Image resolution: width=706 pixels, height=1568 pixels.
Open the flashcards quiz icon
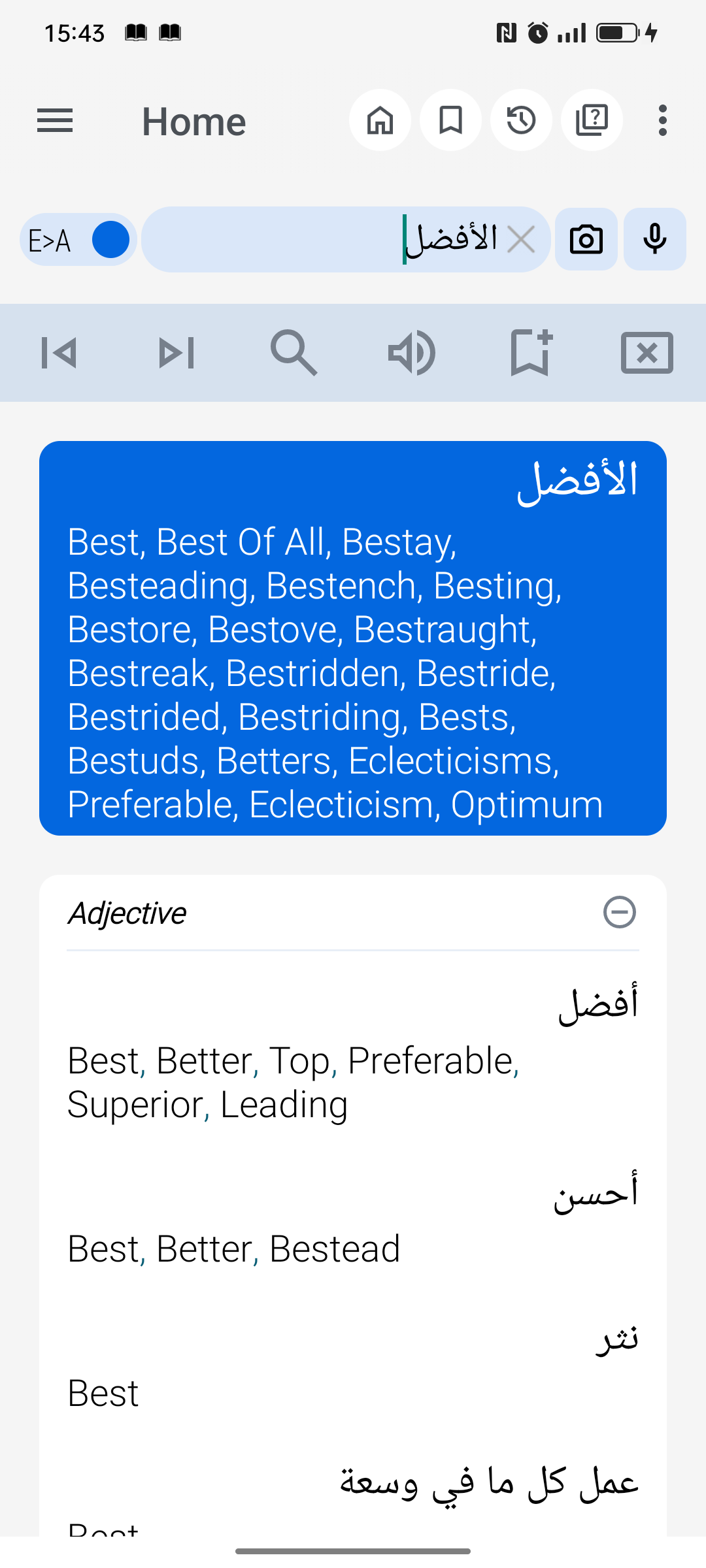(592, 120)
